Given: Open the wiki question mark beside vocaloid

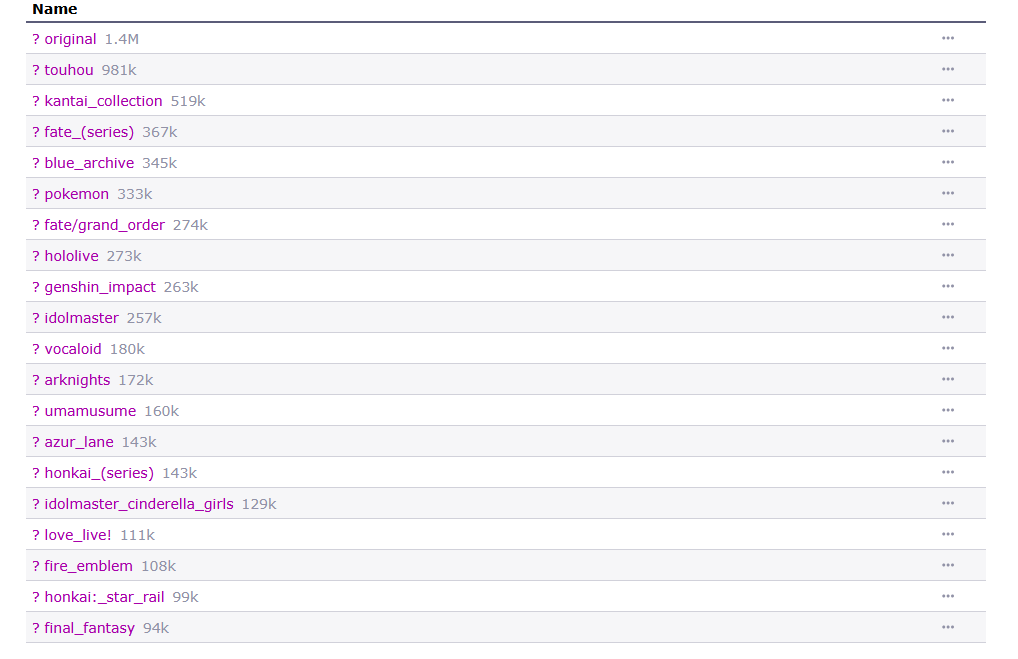Looking at the screenshot, I should pos(36,349).
